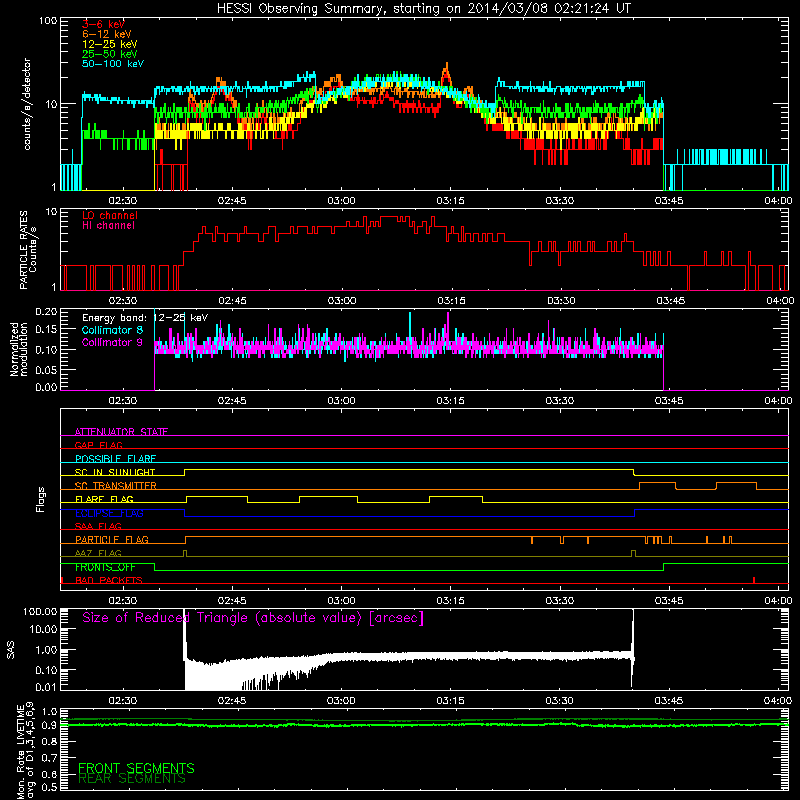Click 03:15 time label under counts panel
This screenshot has height=800, width=800.
pos(451,201)
